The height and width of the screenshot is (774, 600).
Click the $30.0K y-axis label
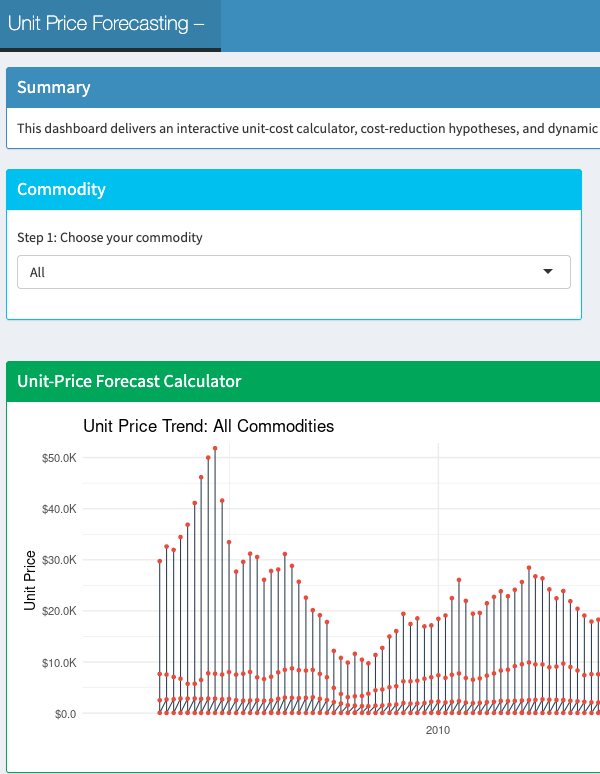click(59, 560)
